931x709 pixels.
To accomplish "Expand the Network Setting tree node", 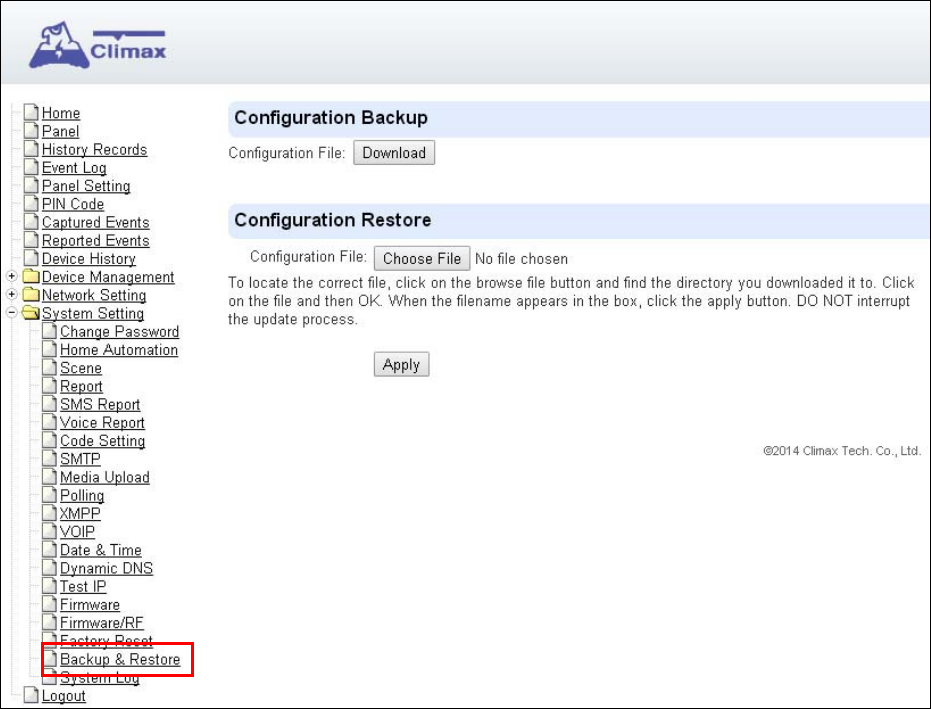I will [11, 295].
